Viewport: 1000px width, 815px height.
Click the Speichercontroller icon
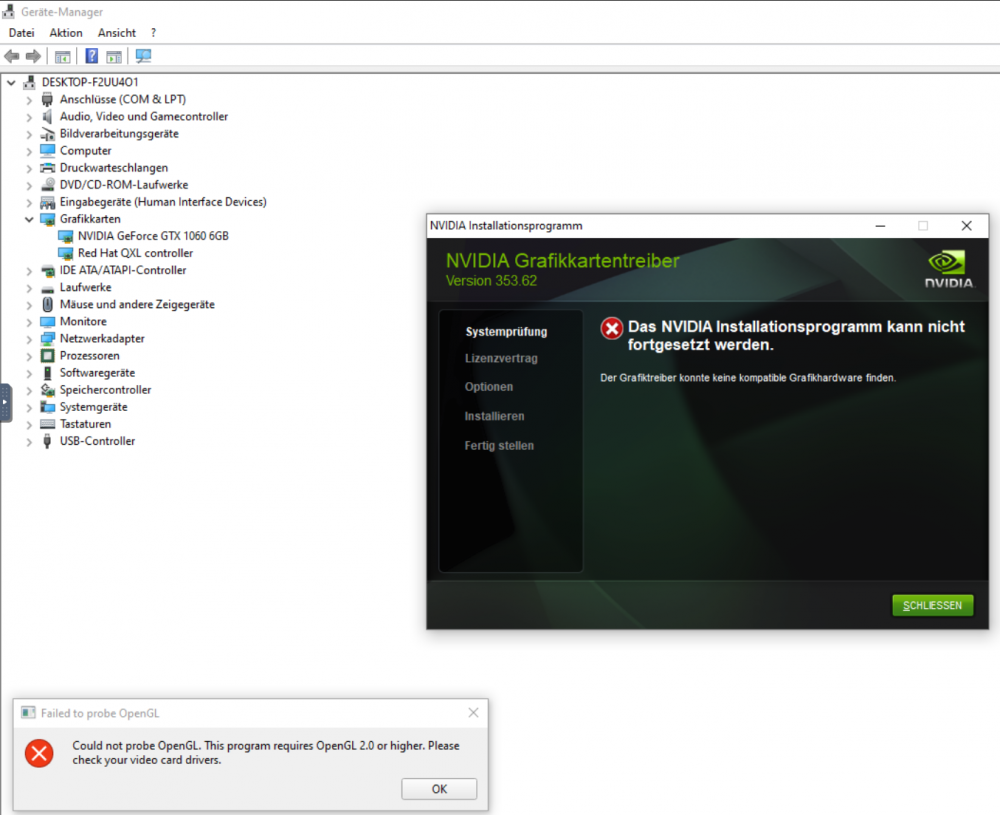pos(47,390)
